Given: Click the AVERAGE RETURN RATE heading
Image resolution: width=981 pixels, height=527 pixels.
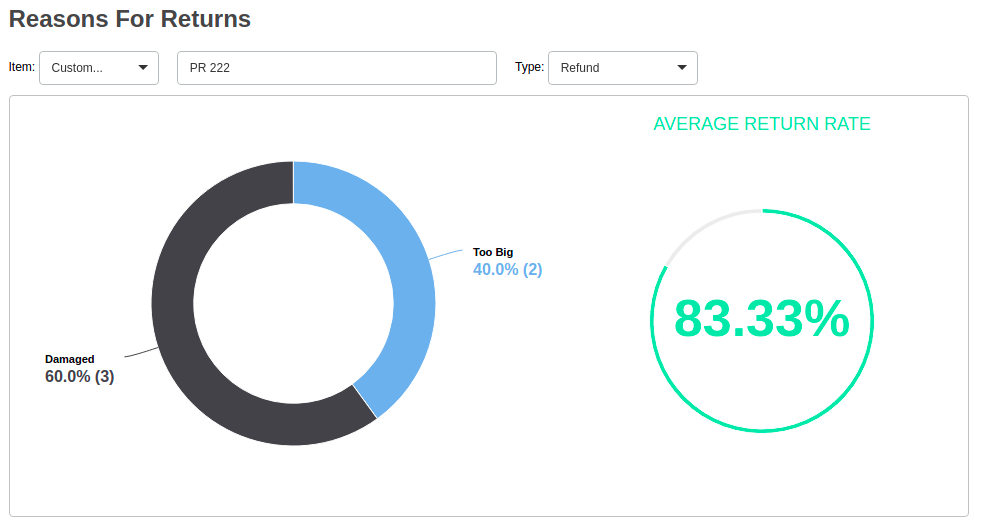Looking at the screenshot, I should (x=761, y=124).
